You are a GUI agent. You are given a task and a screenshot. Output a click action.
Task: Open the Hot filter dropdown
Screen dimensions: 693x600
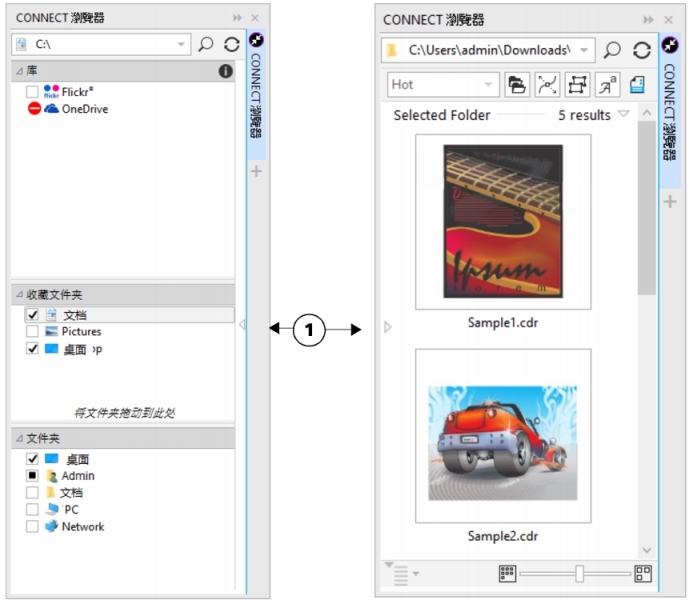point(489,85)
